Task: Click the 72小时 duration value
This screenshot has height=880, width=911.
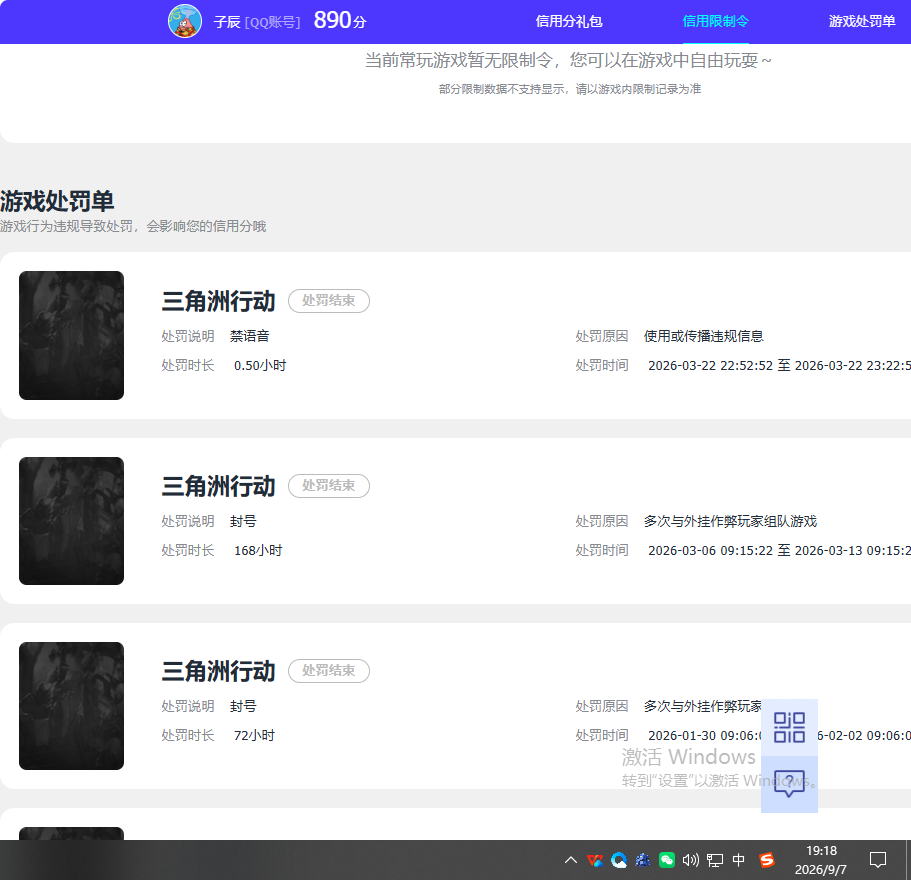Action: click(x=254, y=735)
